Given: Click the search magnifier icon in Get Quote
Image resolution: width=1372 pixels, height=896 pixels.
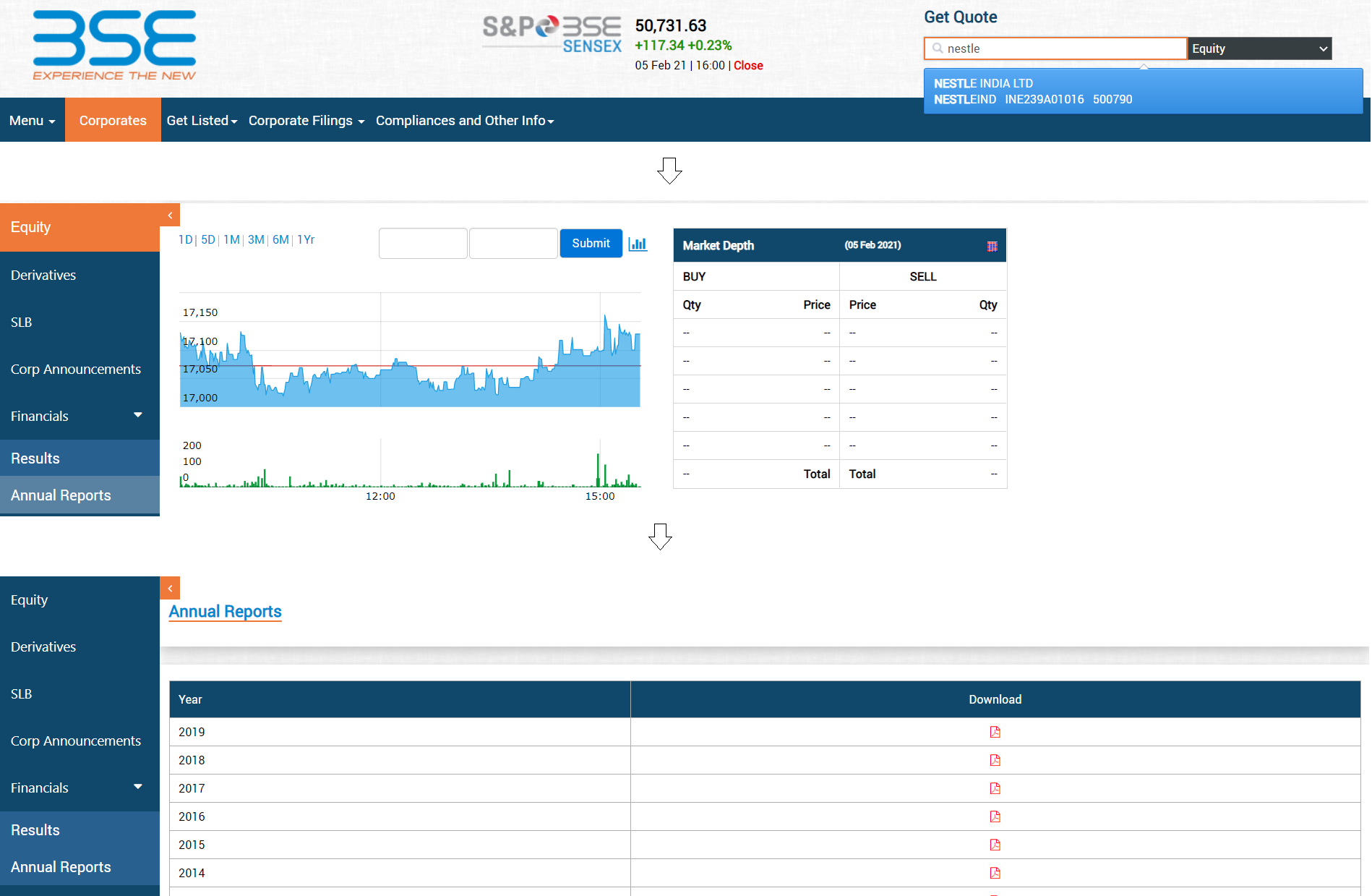Looking at the screenshot, I should pyautogui.click(x=938, y=48).
